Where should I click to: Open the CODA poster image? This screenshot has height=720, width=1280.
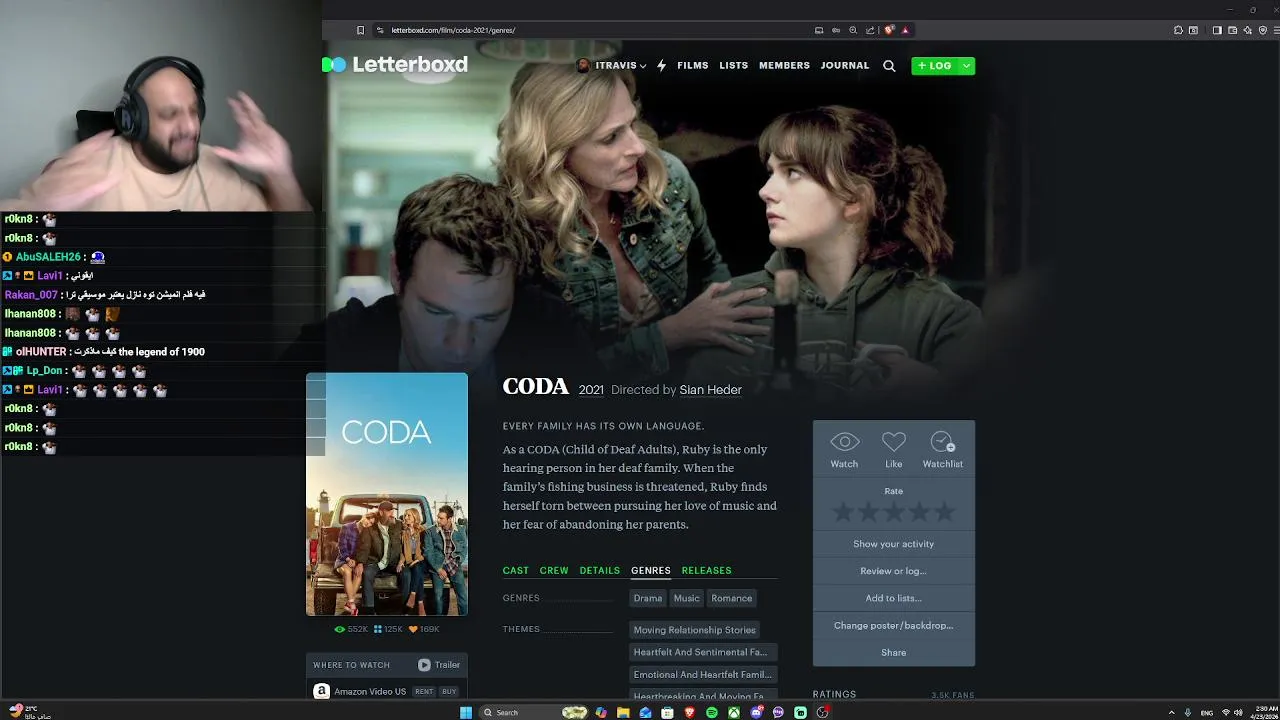pos(387,494)
